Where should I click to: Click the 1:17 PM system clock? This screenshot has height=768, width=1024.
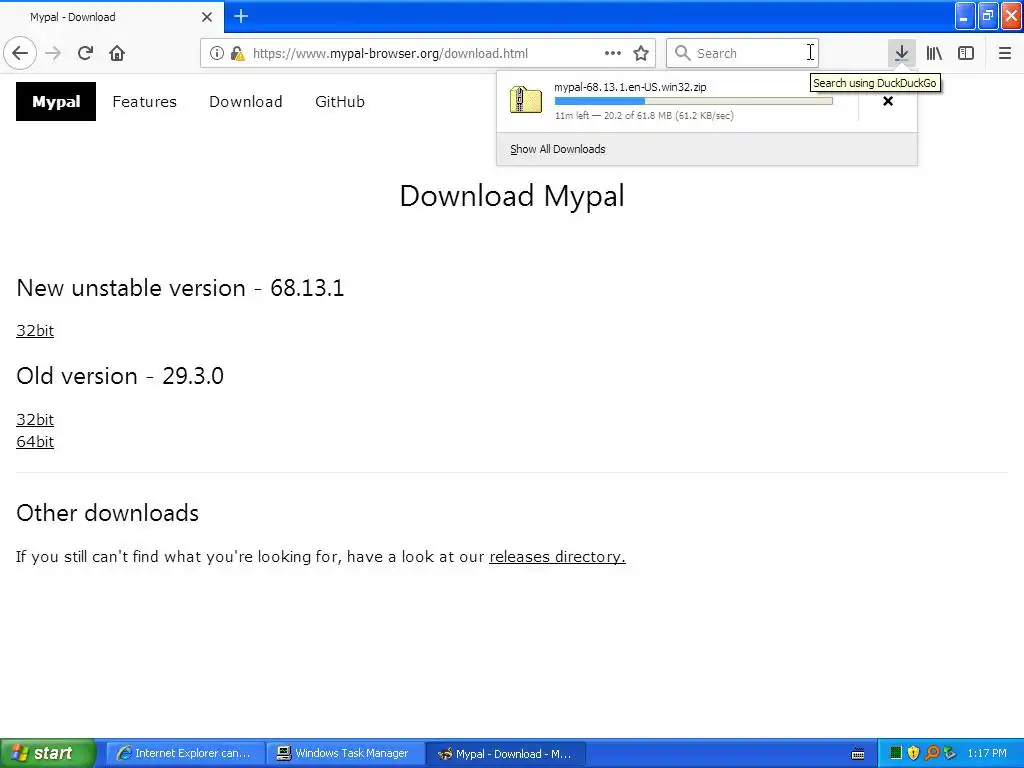987,753
